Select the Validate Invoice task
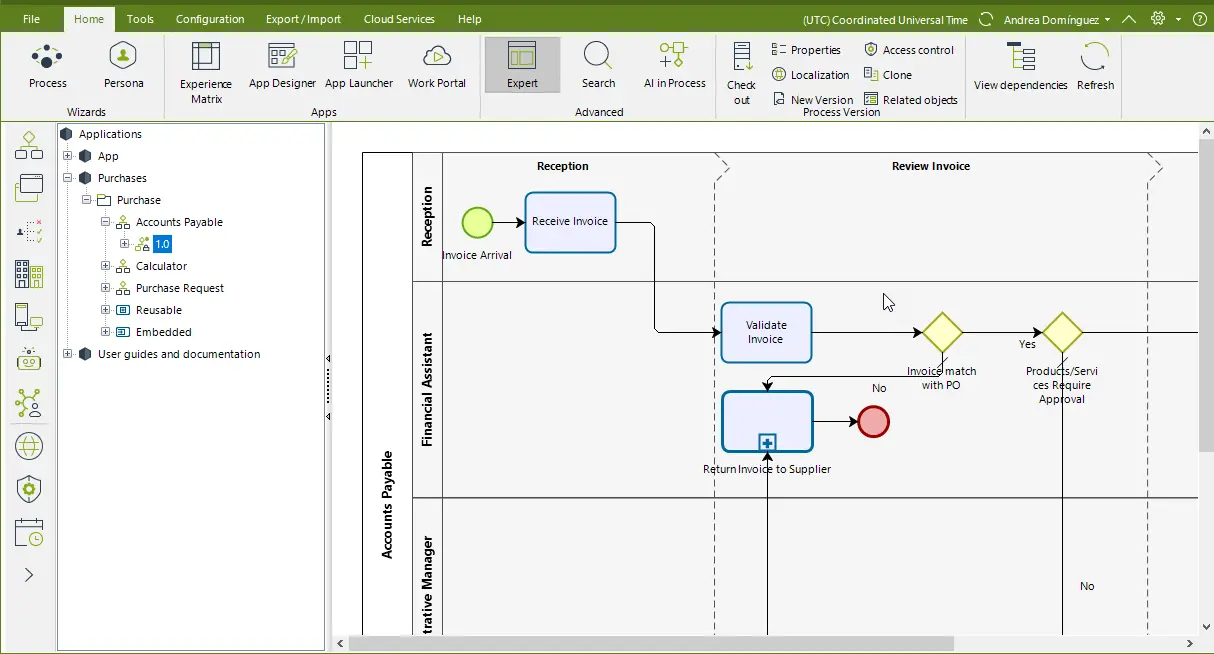1214x654 pixels. coord(766,332)
